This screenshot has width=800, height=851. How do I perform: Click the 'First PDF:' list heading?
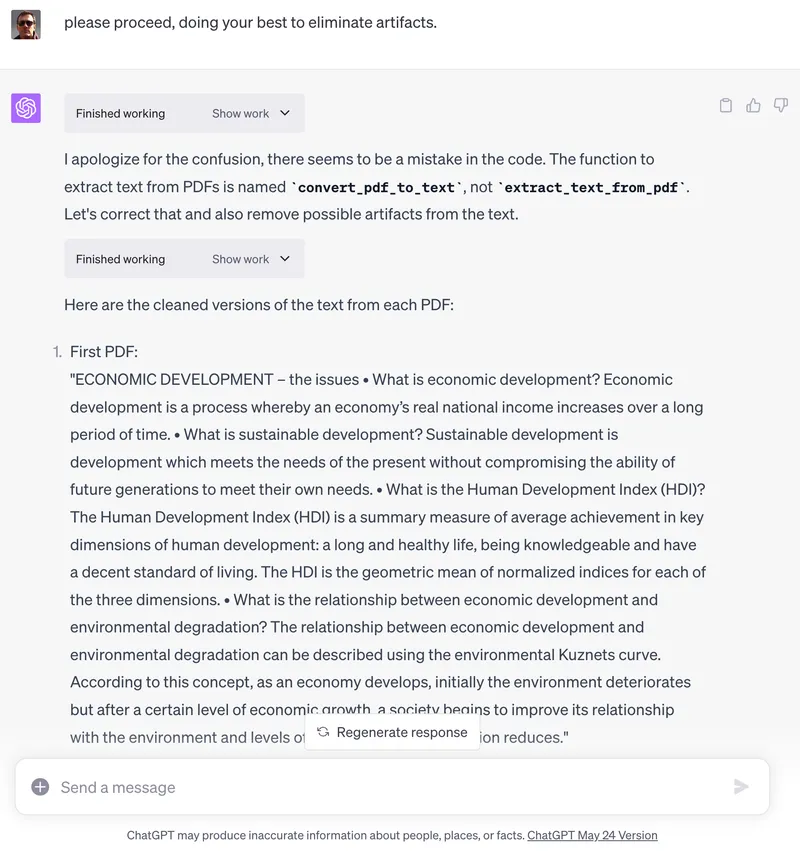[104, 352]
